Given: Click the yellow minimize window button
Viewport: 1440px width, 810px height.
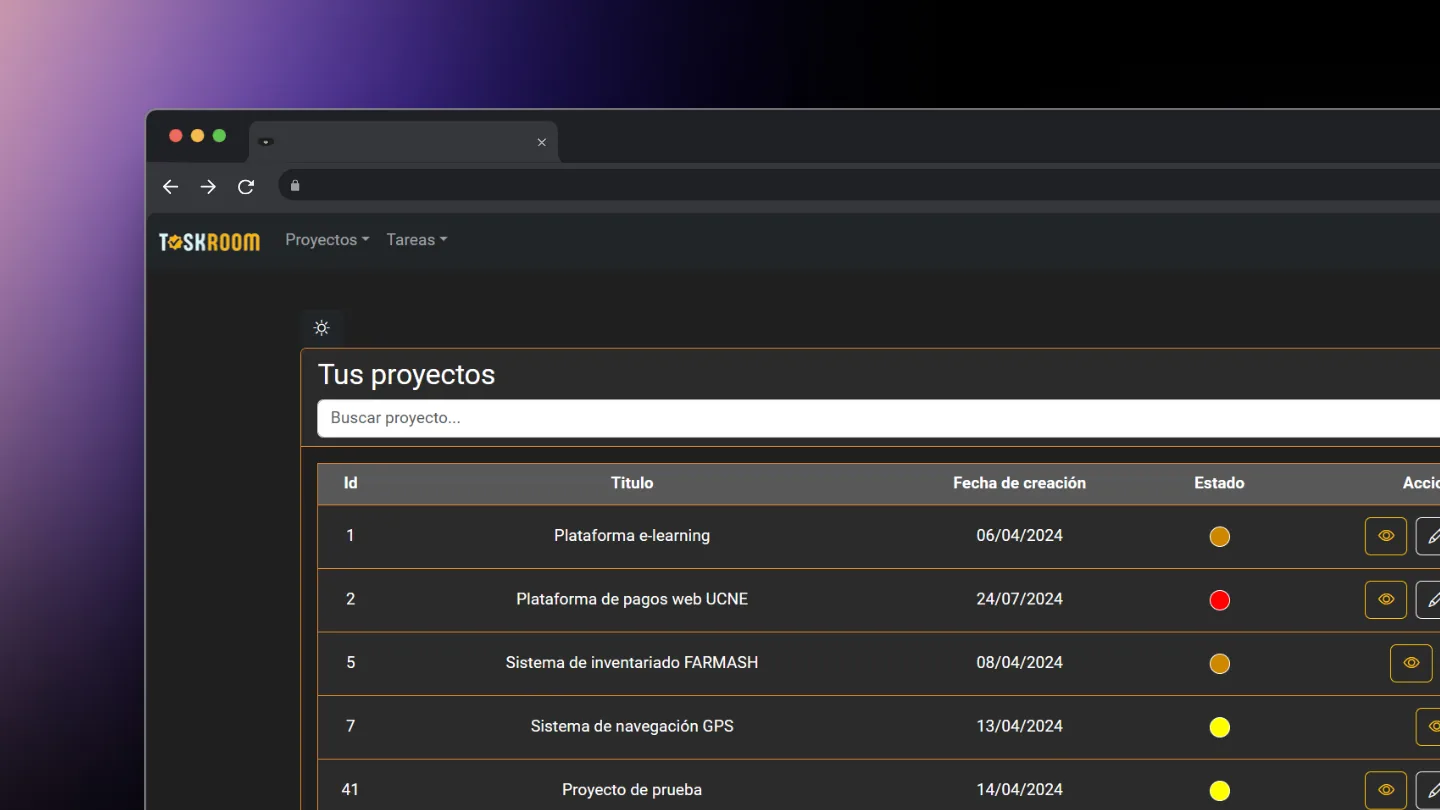Looking at the screenshot, I should (198, 136).
